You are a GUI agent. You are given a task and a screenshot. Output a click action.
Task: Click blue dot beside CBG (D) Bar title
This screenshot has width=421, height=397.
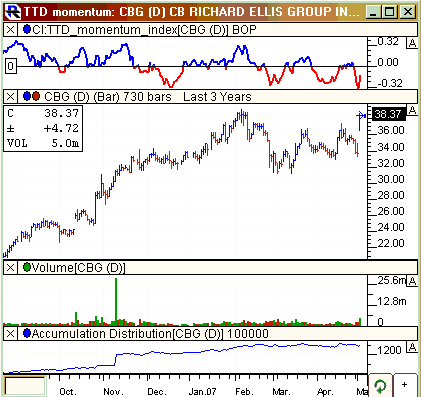tap(27, 96)
